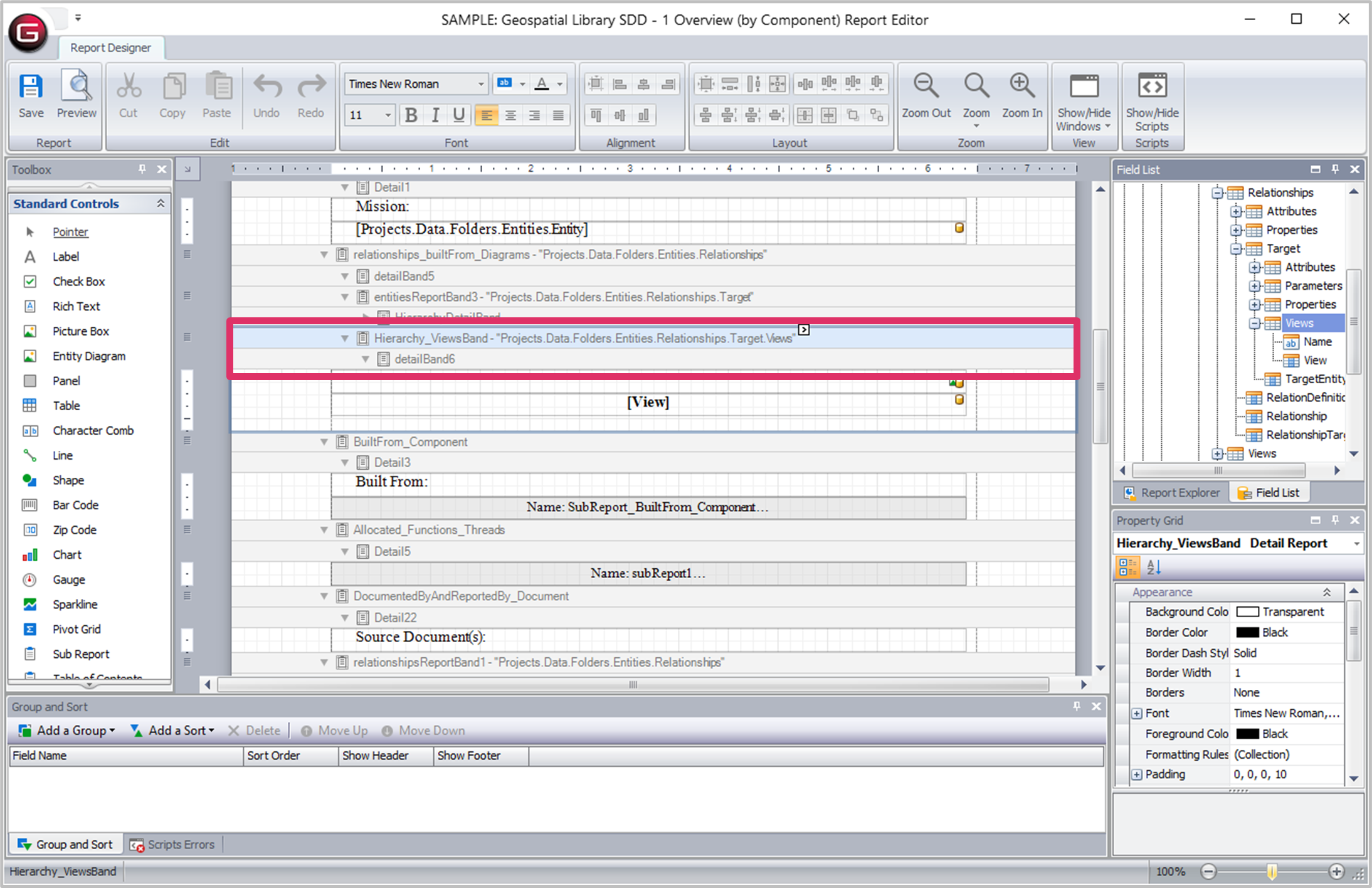Select the Gauge control in Toolbox
The width and height of the screenshot is (1372, 888).
click(68, 579)
